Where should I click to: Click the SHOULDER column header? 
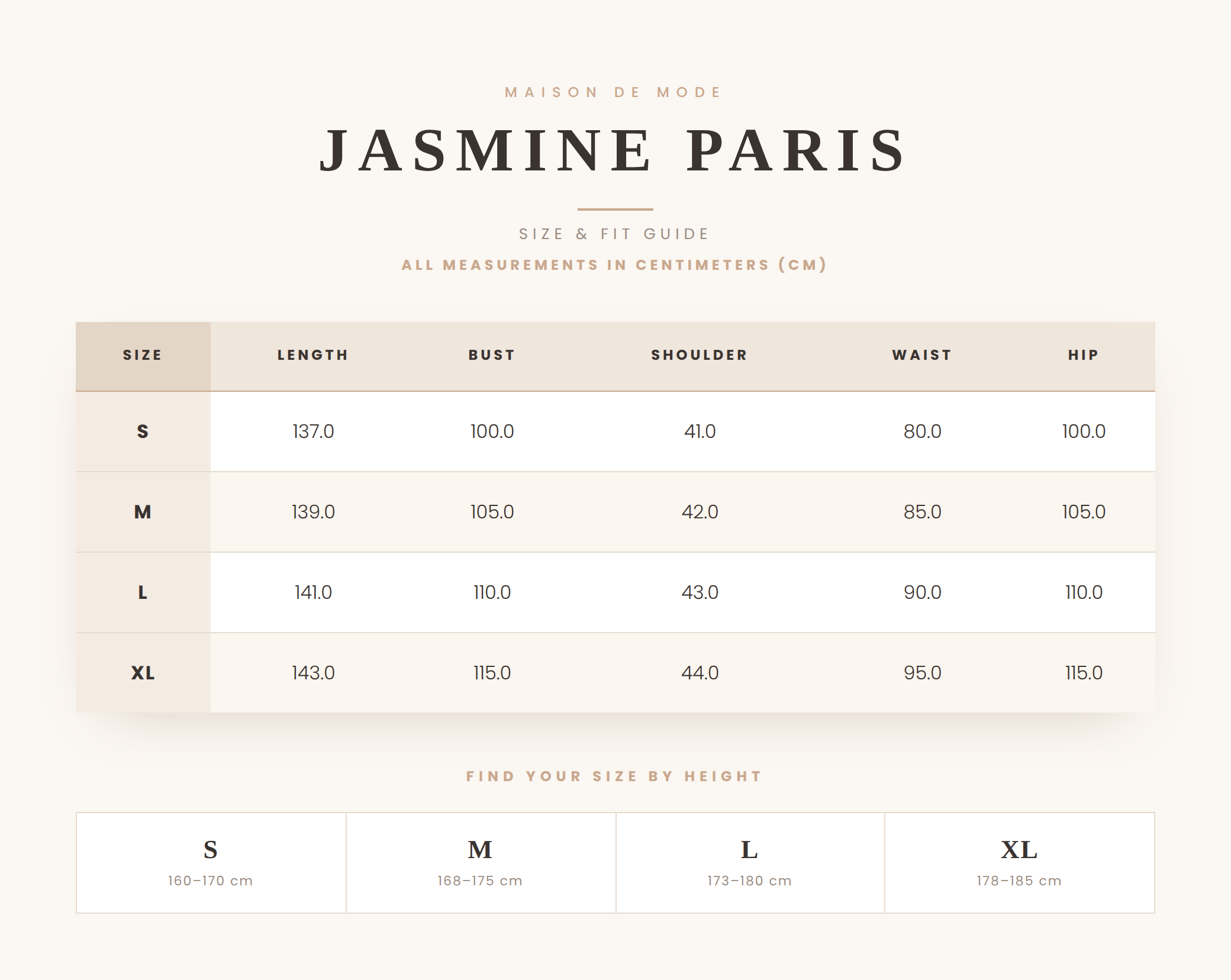click(x=700, y=355)
